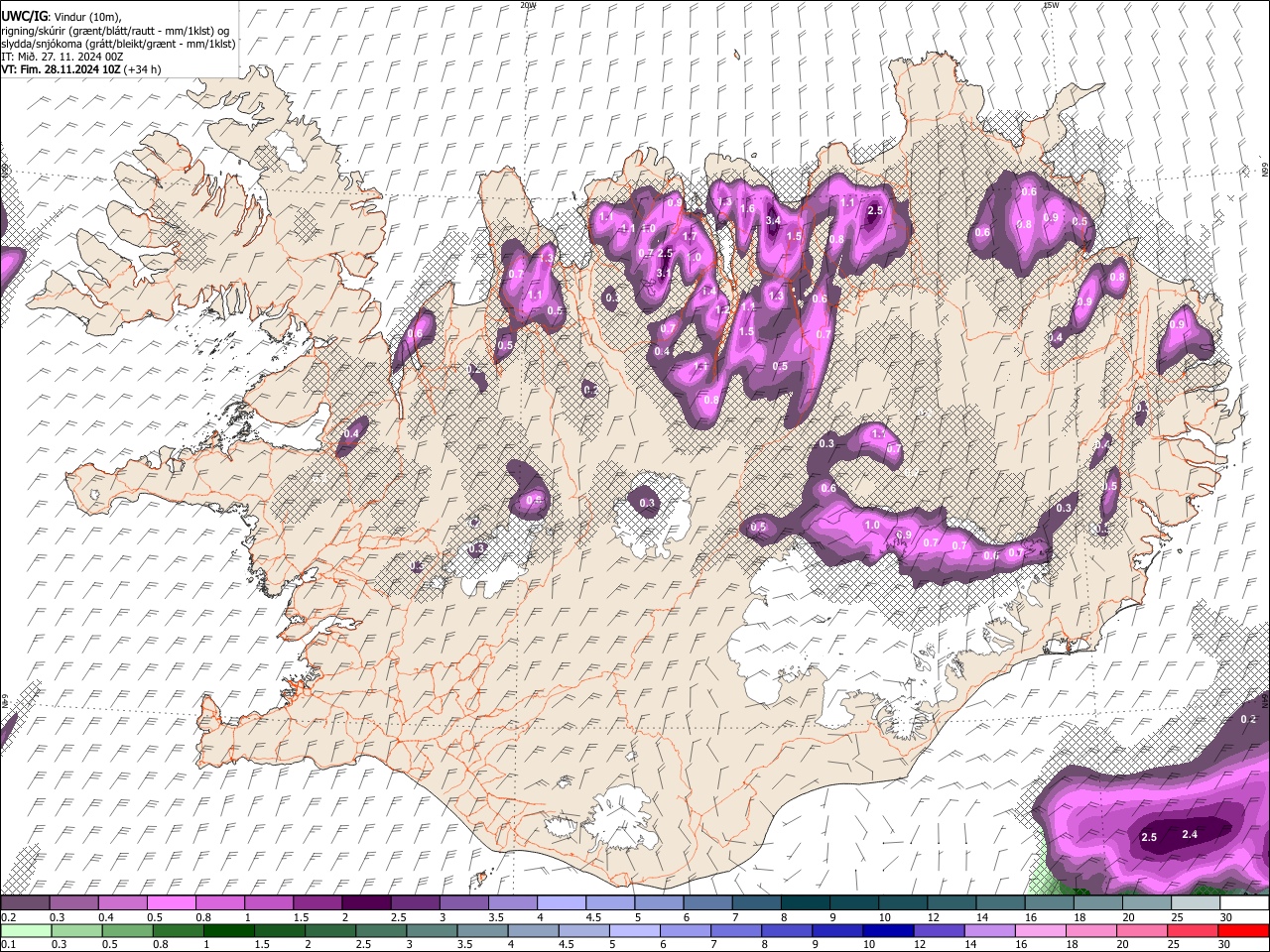Select the upper legend swatch between 0.8 and 1
This screenshot has width=1270, height=952.
point(219,903)
